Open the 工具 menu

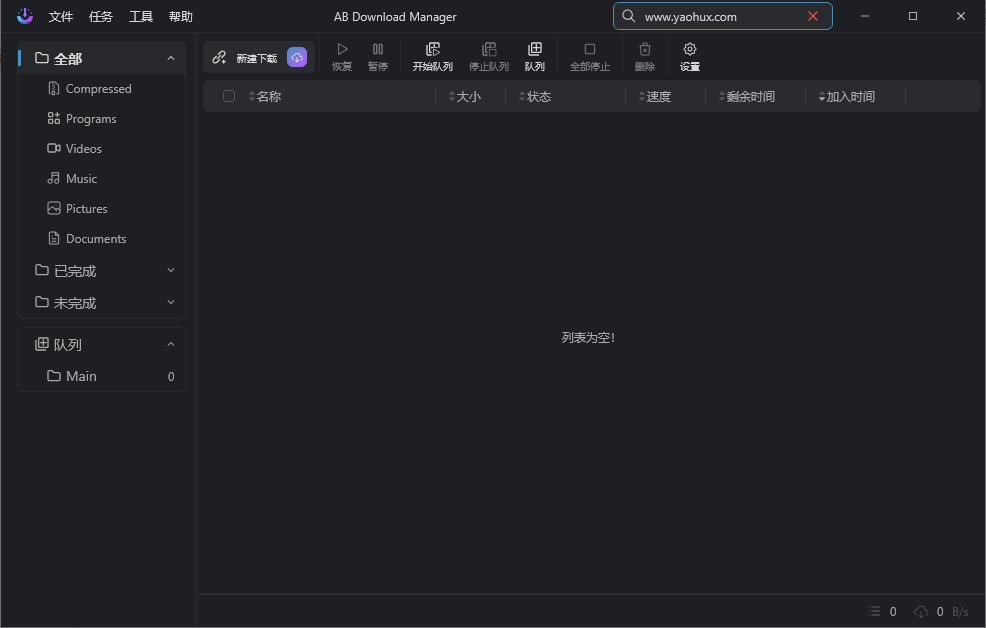tap(141, 17)
